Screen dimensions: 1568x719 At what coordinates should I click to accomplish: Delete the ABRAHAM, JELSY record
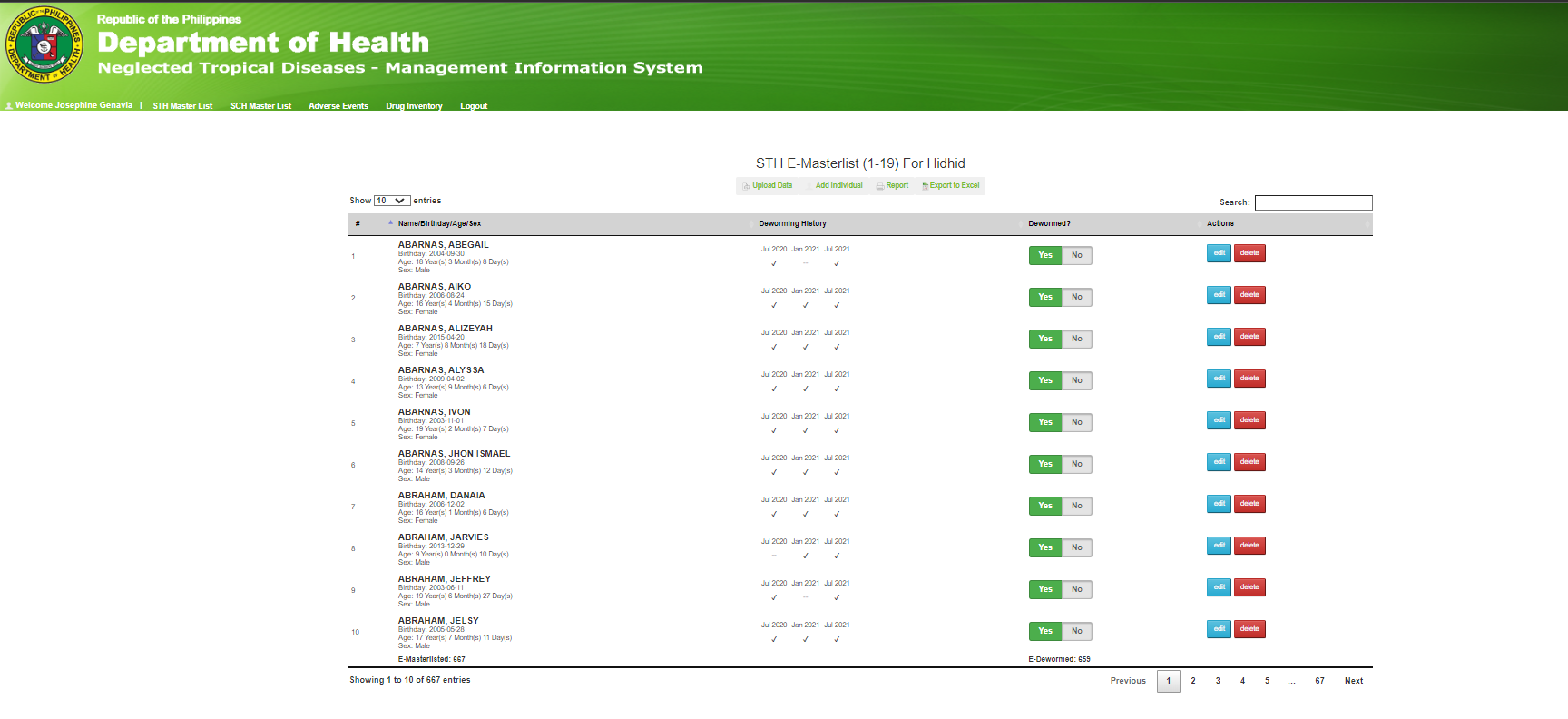click(x=1249, y=629)
